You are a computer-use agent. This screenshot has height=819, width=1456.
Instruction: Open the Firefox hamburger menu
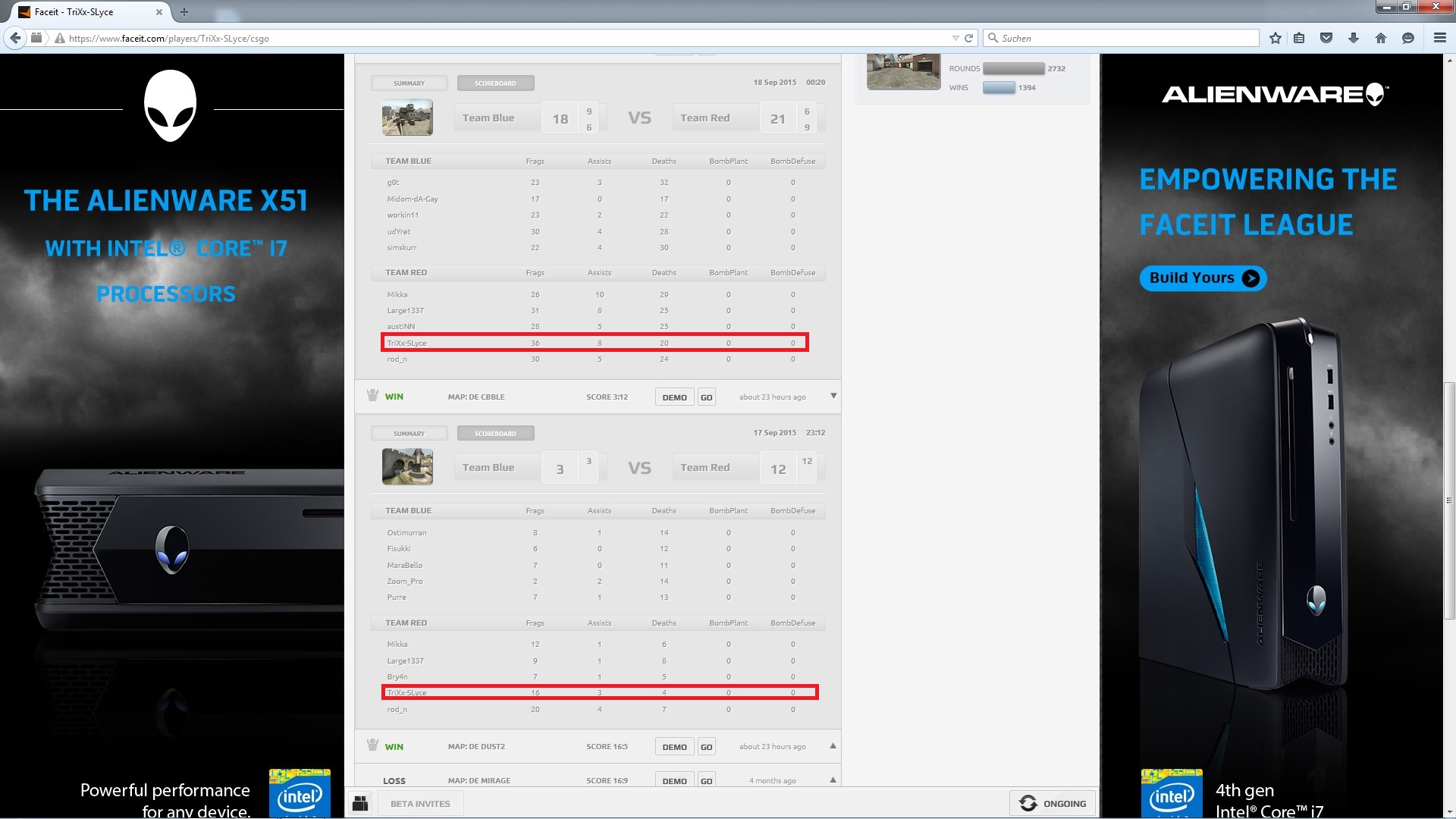[1439, 38]
